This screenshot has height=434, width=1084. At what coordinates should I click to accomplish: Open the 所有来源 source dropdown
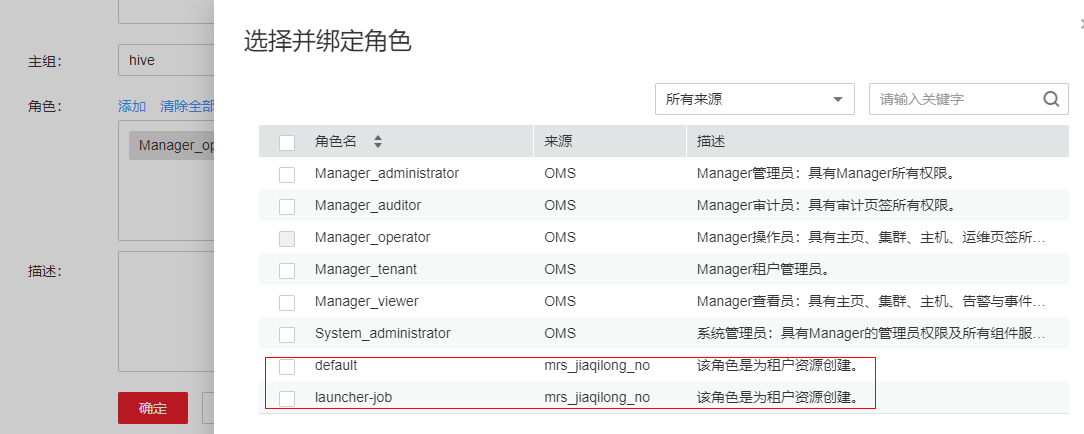click(754, 99)
